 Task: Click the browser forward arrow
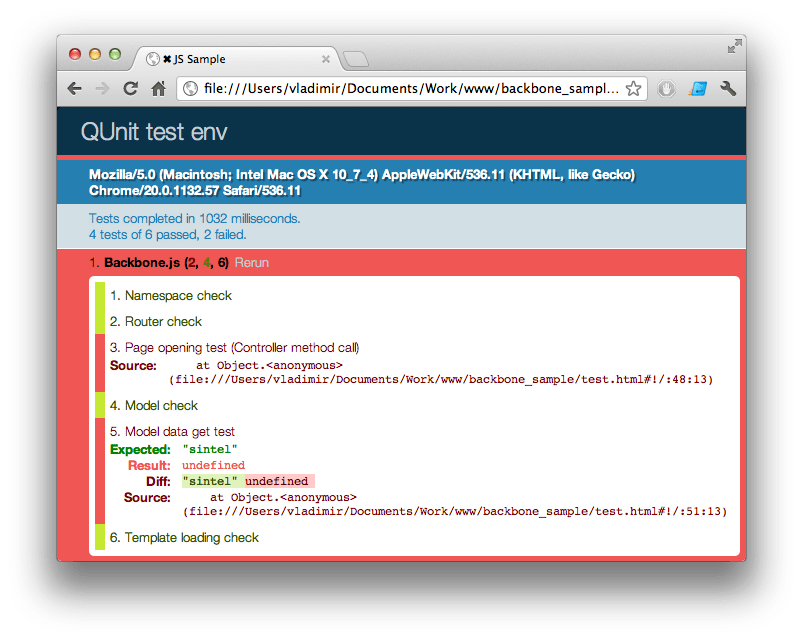point(102,89)
